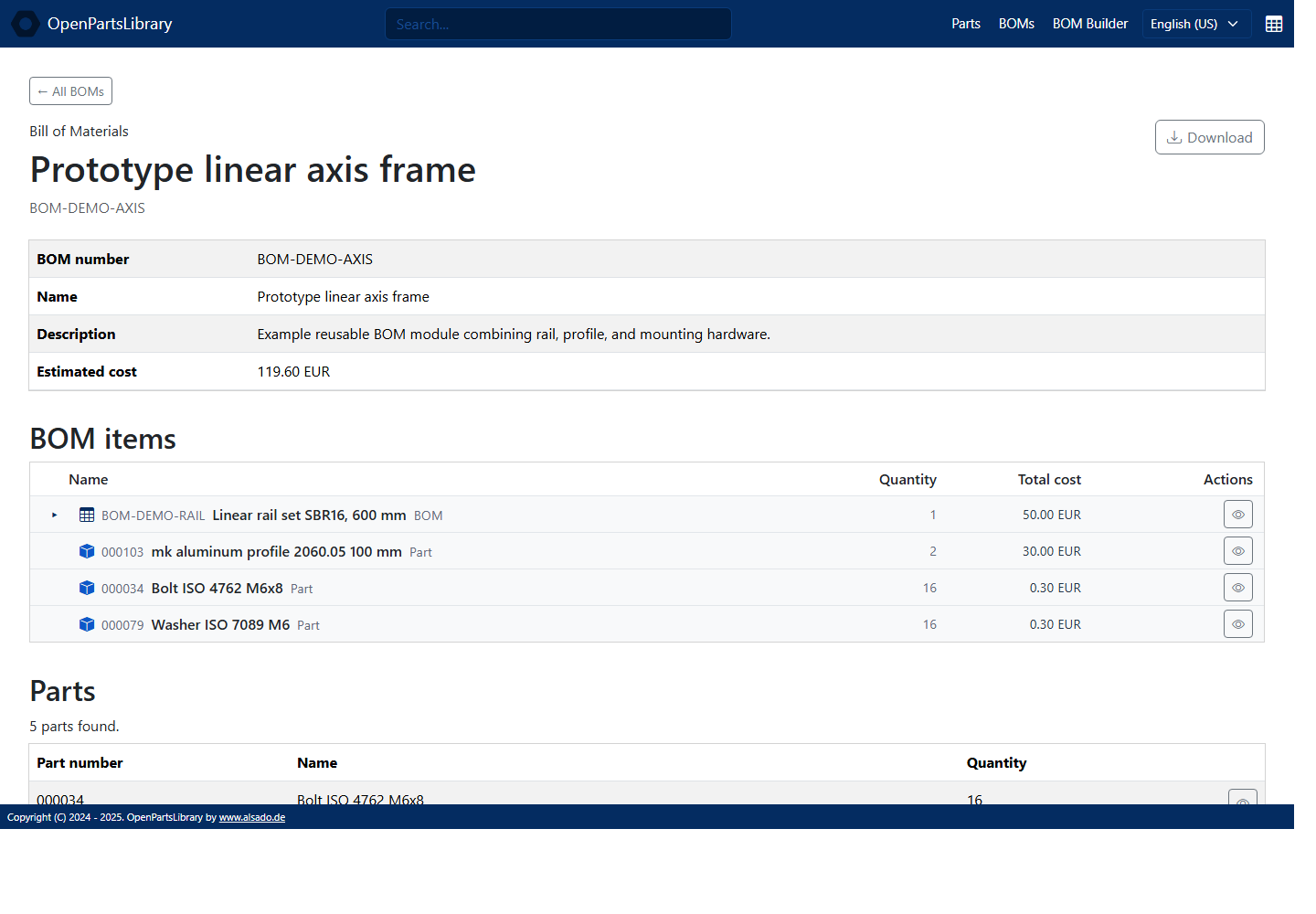Expand the BOM-DEMO-RAIL sub-BOM row

click(x=55, y=515)
